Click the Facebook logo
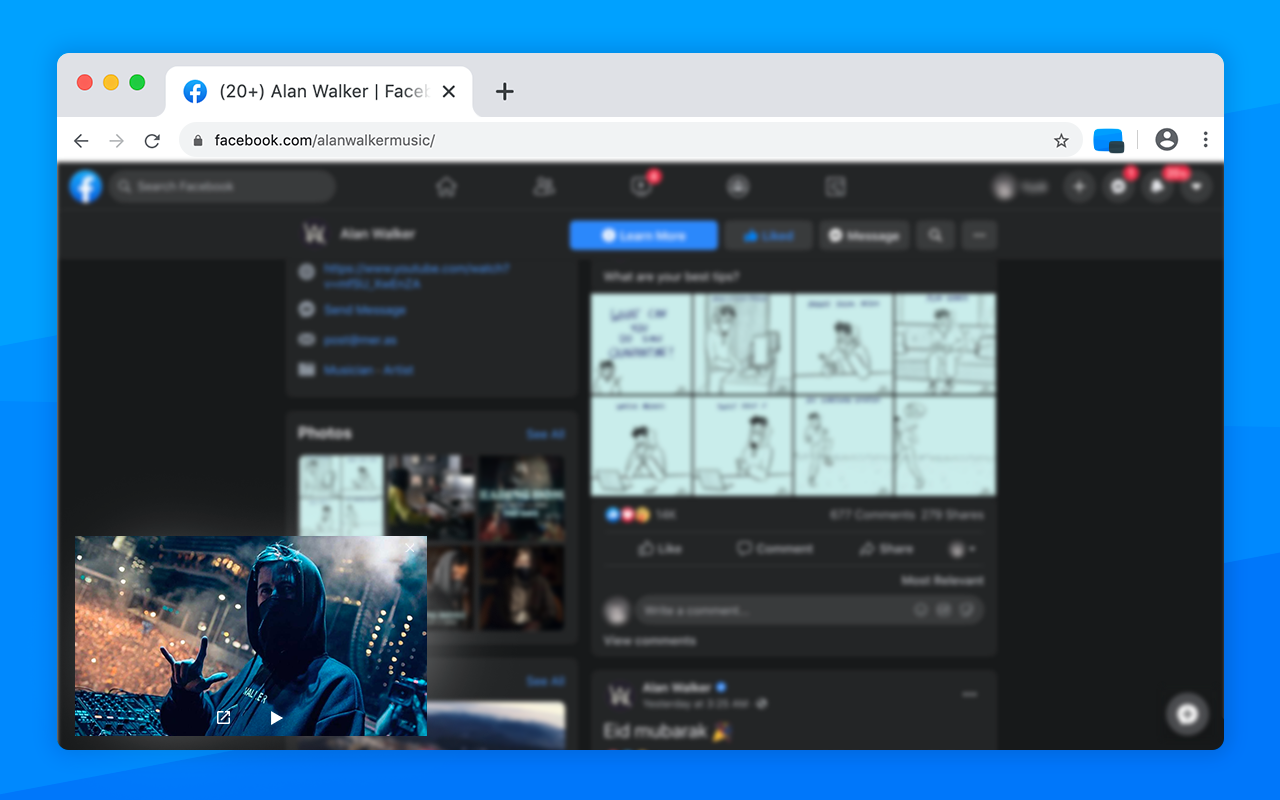Viewport: 1280px width, 800px height. (86, 186)
